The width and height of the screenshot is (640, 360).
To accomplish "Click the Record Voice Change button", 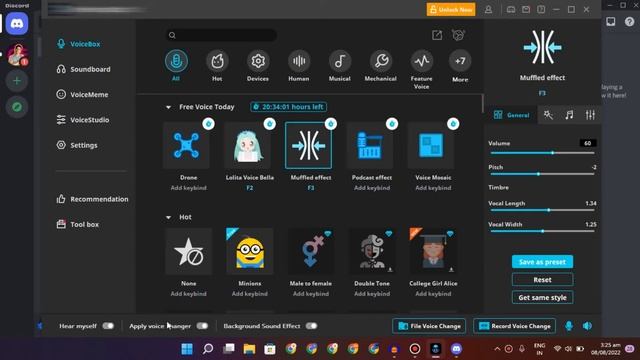I will (514, 326).
